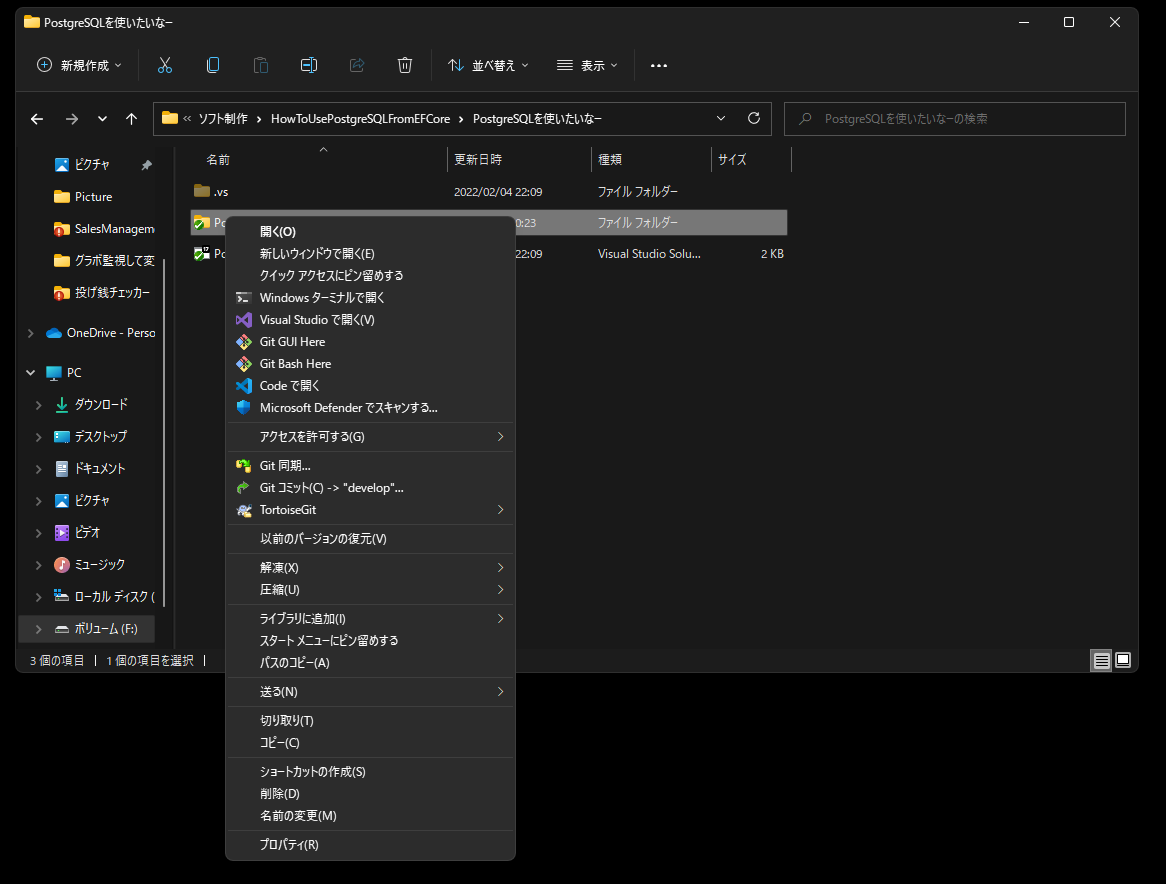
Task: Open the three-dots See more menu
Action: [x=659, y=65]
